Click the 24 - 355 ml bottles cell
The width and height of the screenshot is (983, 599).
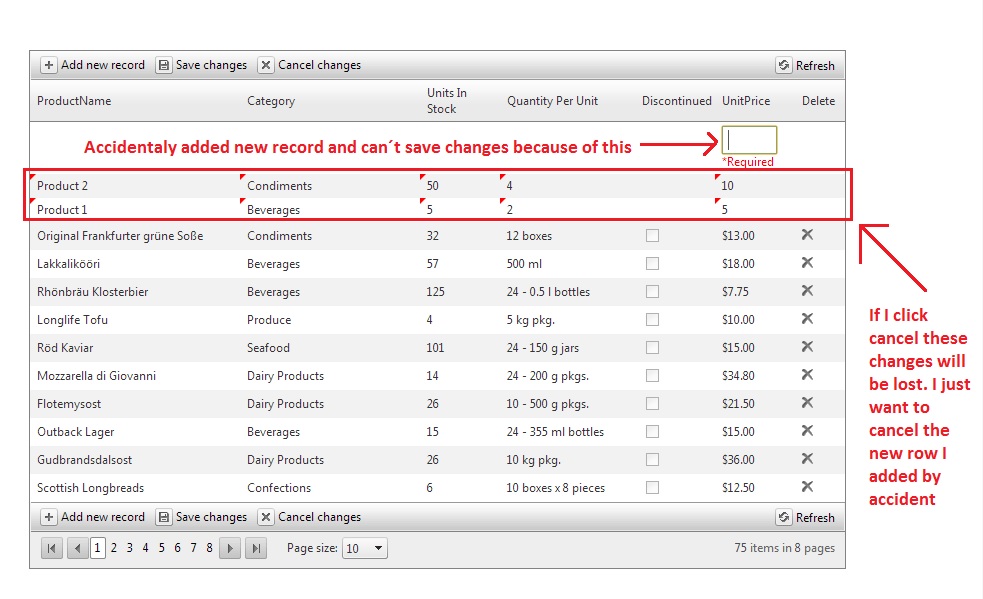555,432
